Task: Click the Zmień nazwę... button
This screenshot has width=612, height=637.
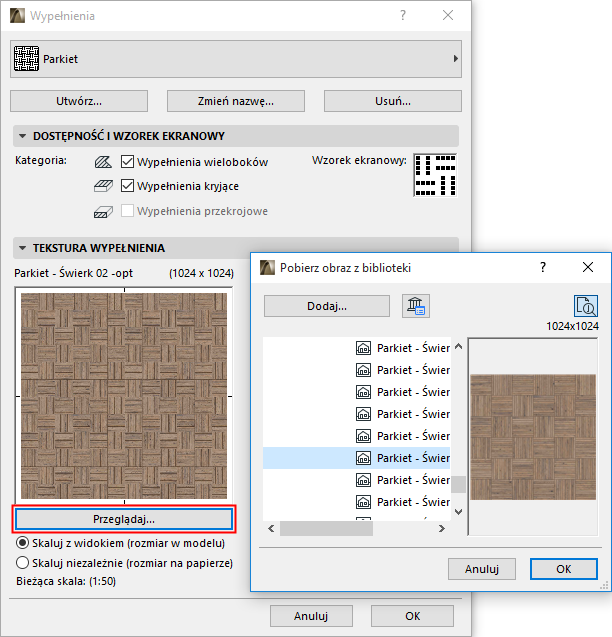Action: click(x=236, y=101)
